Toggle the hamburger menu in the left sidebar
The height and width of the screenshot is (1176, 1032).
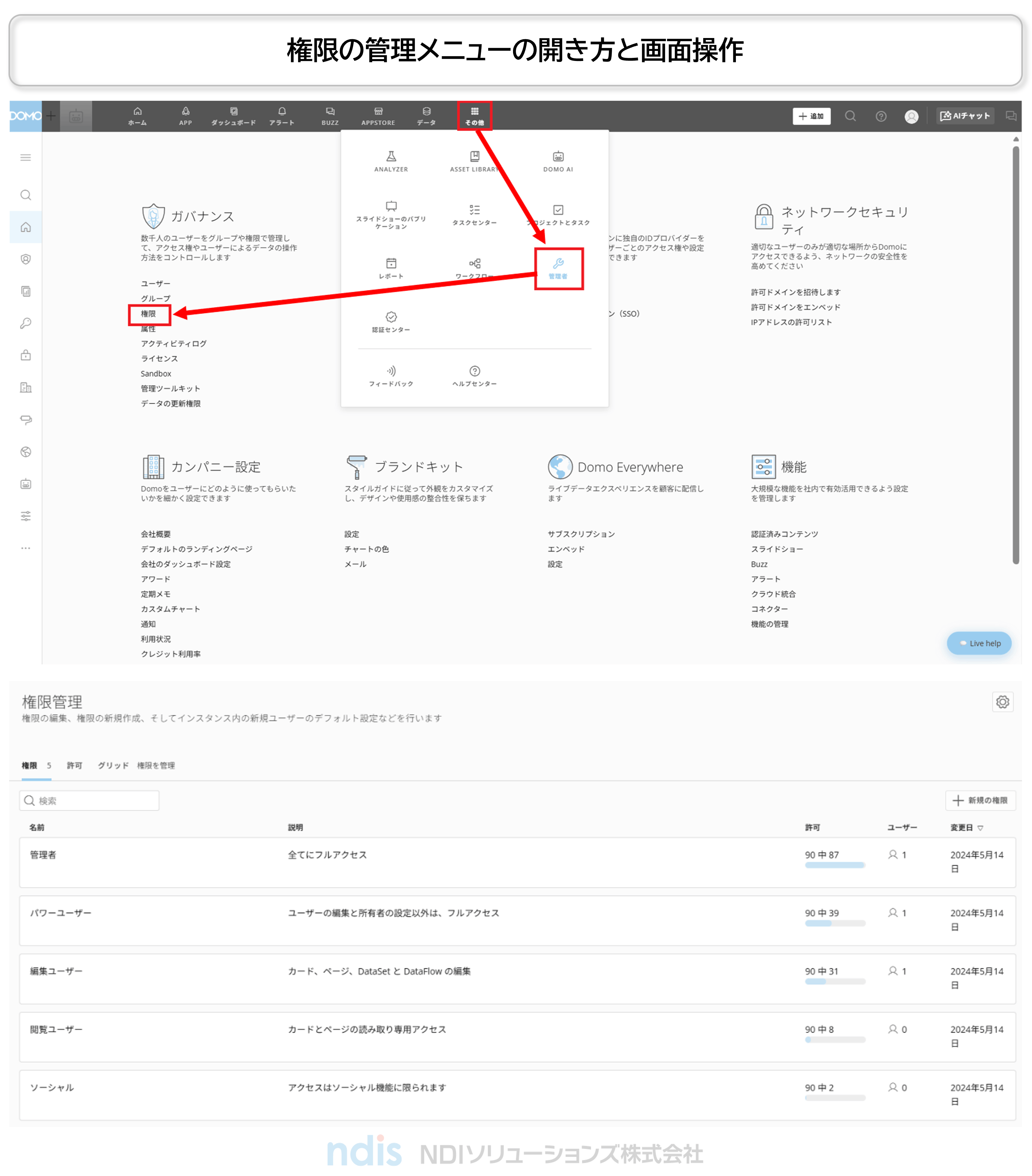[25, 157]
